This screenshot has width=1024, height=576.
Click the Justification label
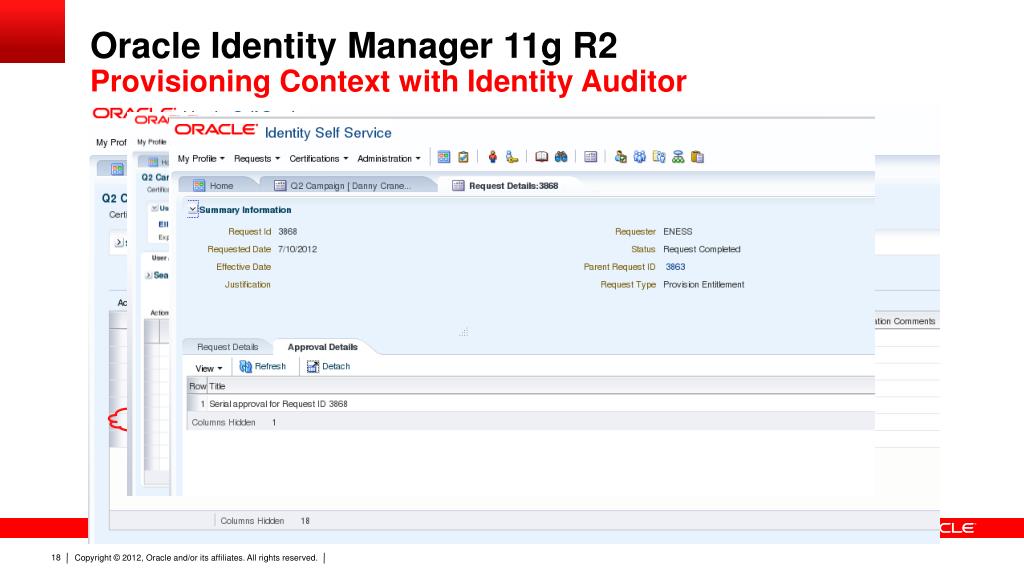pyautogui.click(x=248, y=284)
